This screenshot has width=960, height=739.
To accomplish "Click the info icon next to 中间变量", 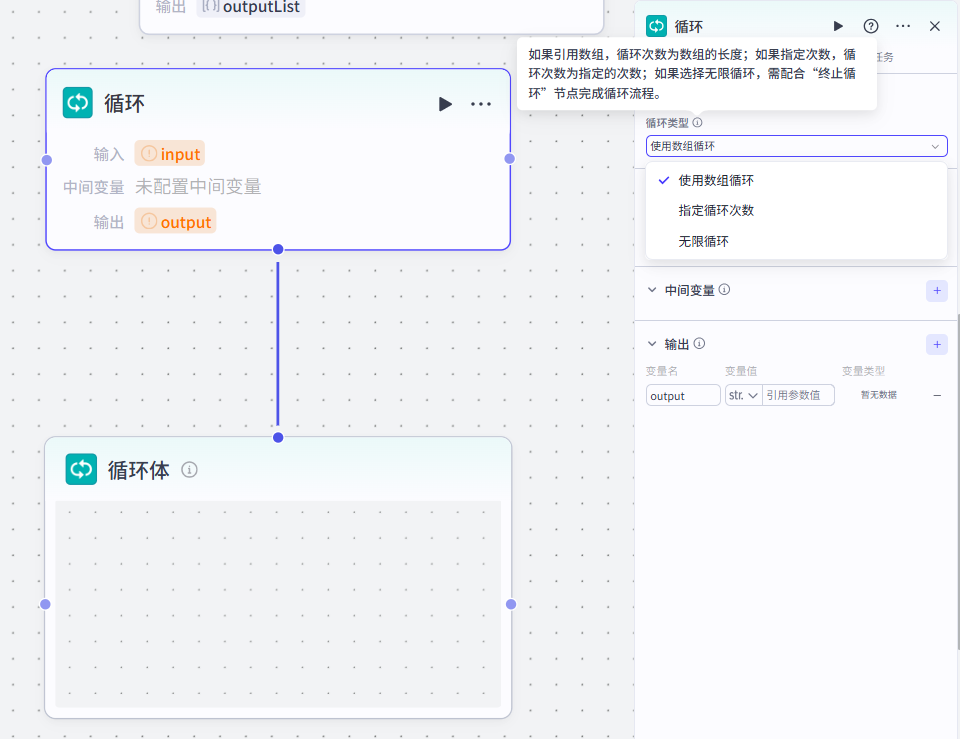I will (724, 290).
